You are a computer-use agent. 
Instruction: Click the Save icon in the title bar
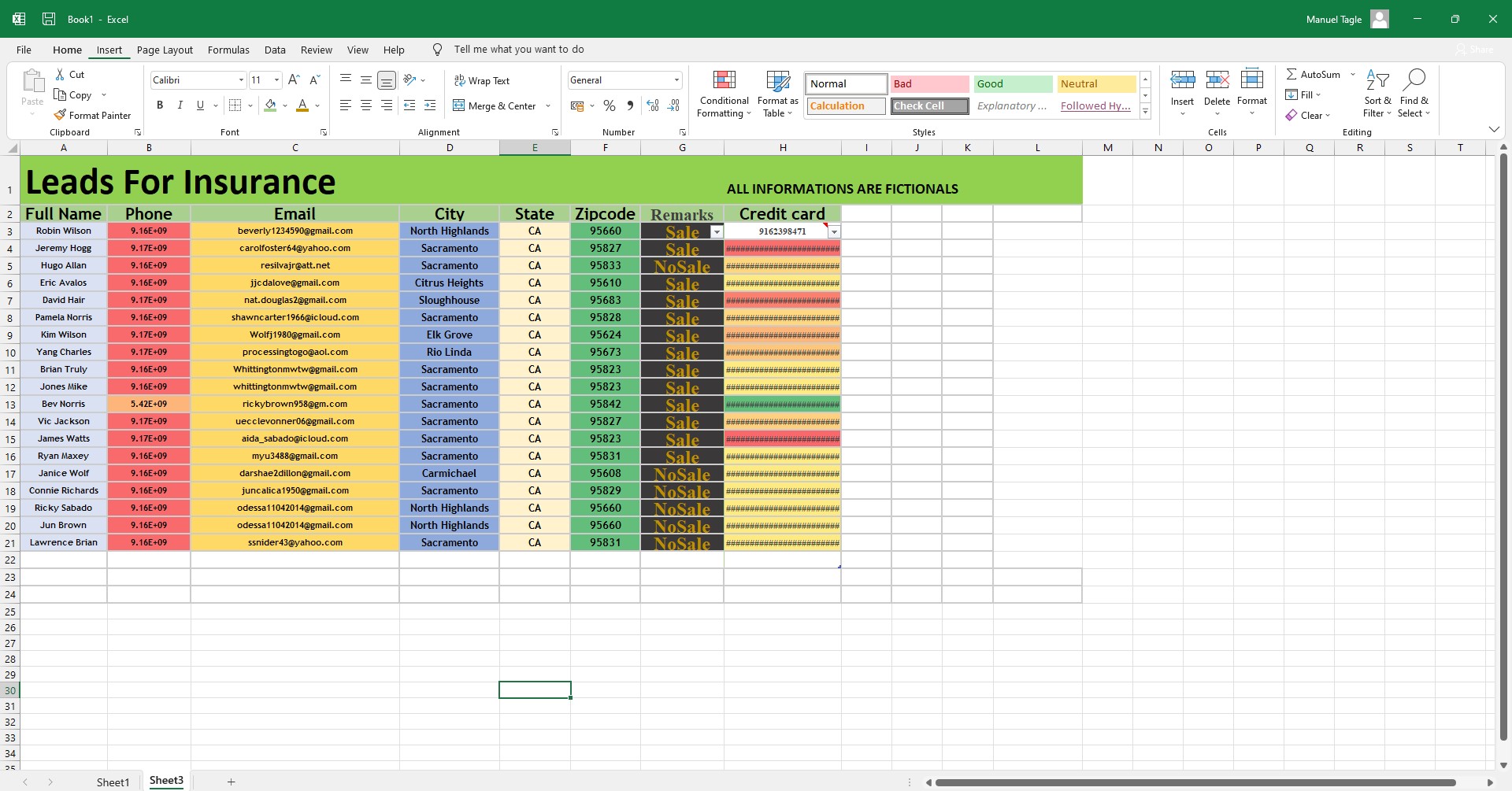click(x=49, y=19)
